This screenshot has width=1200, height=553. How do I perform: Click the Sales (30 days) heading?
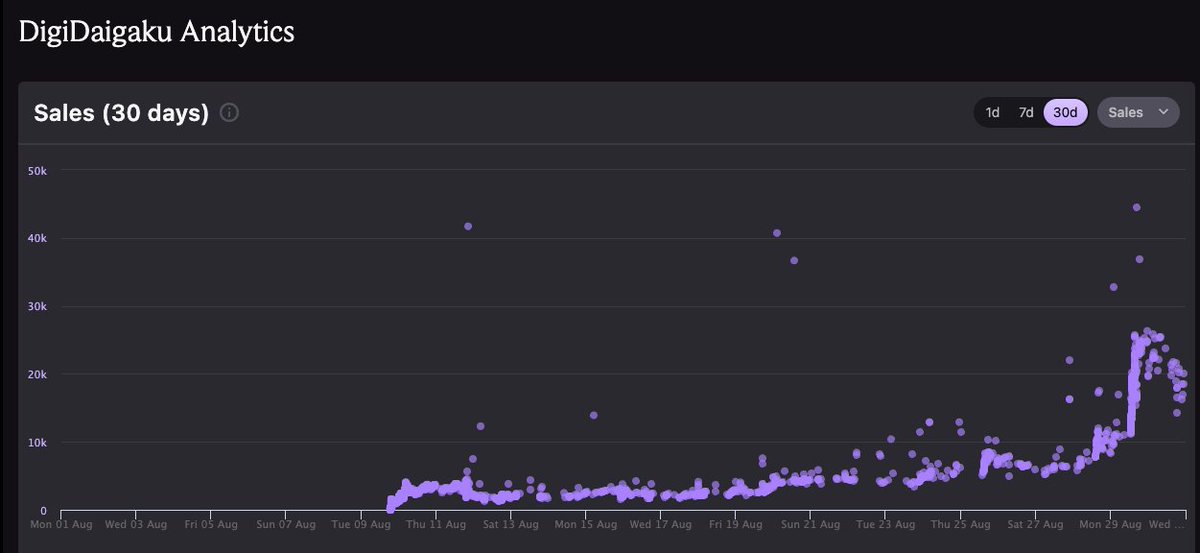coord(121,113)
